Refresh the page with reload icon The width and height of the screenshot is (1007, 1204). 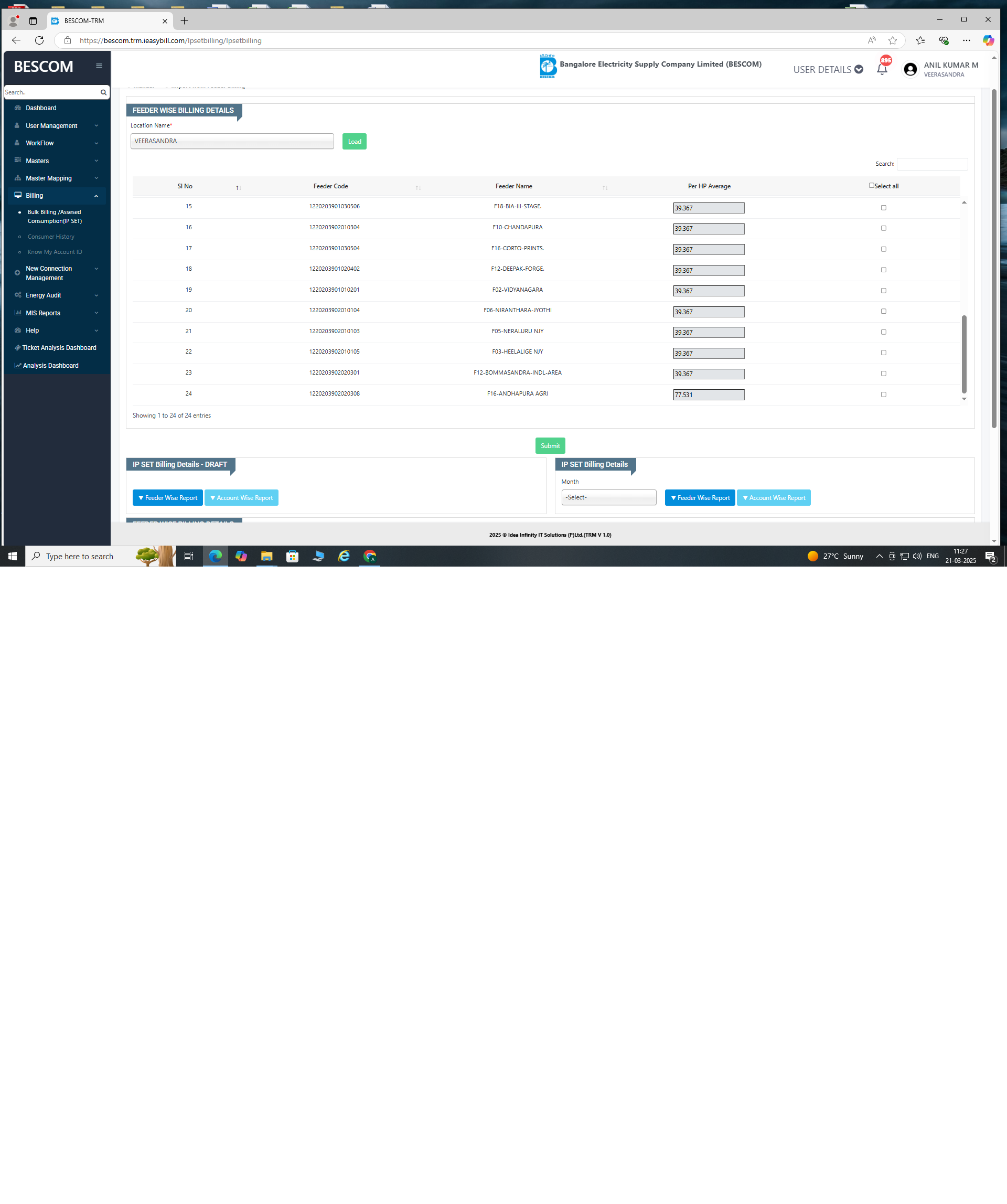point(39,40)
